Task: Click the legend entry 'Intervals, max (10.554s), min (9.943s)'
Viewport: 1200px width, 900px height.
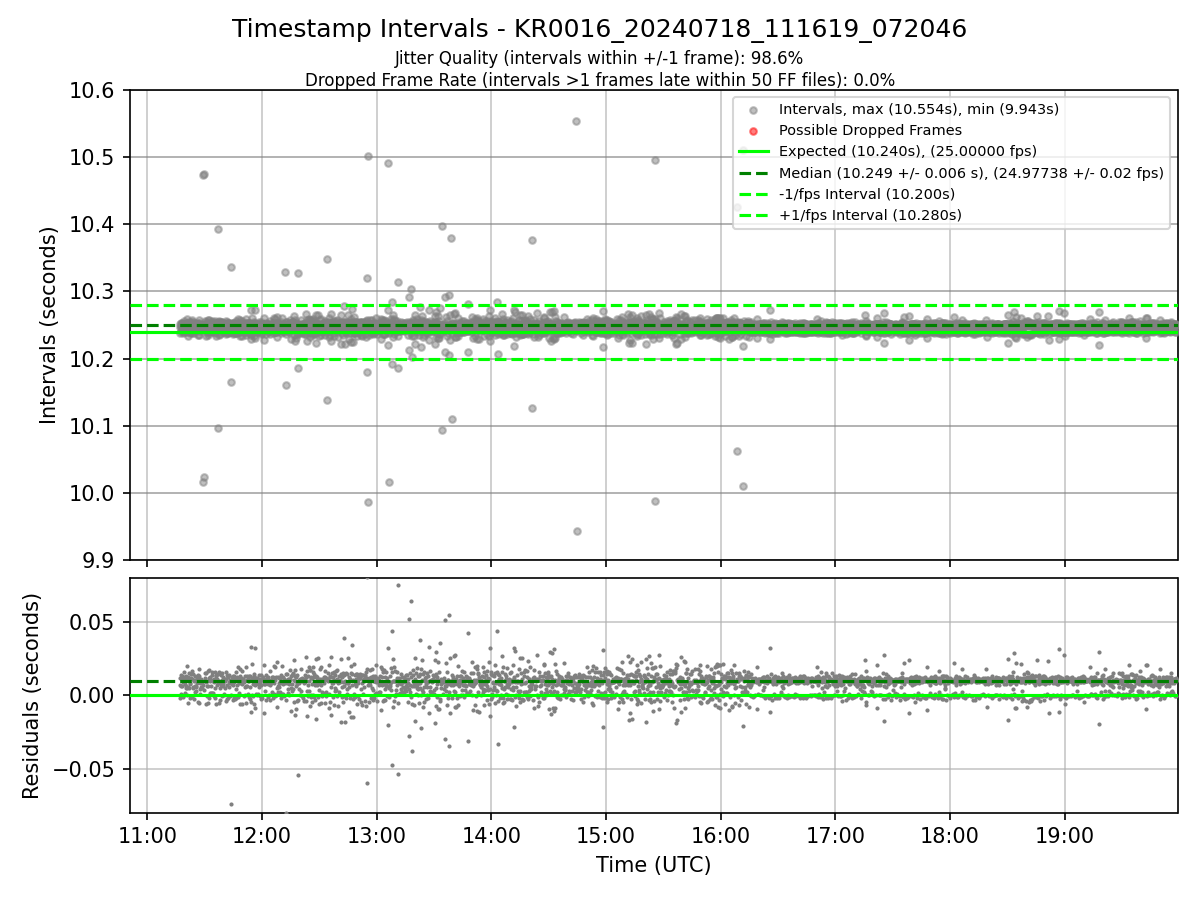Action: tap(919, 109)
